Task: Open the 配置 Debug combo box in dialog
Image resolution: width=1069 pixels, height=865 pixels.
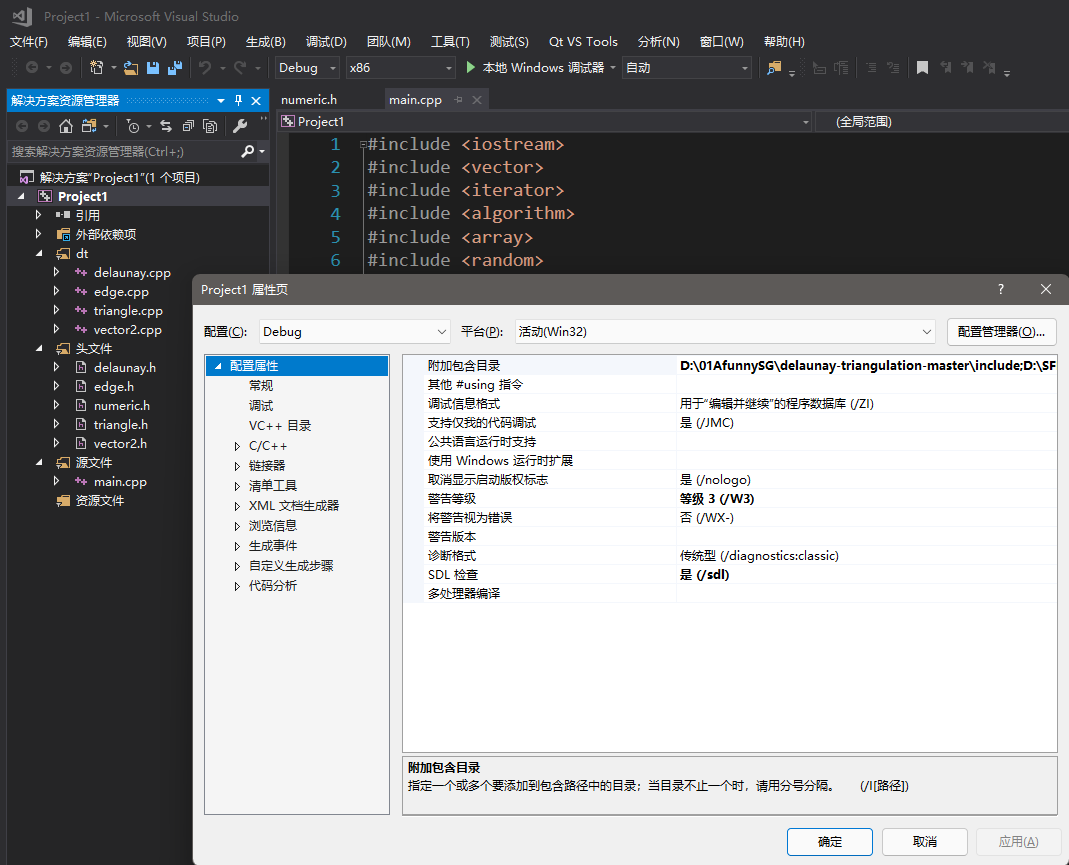Action: coord(355,331)
